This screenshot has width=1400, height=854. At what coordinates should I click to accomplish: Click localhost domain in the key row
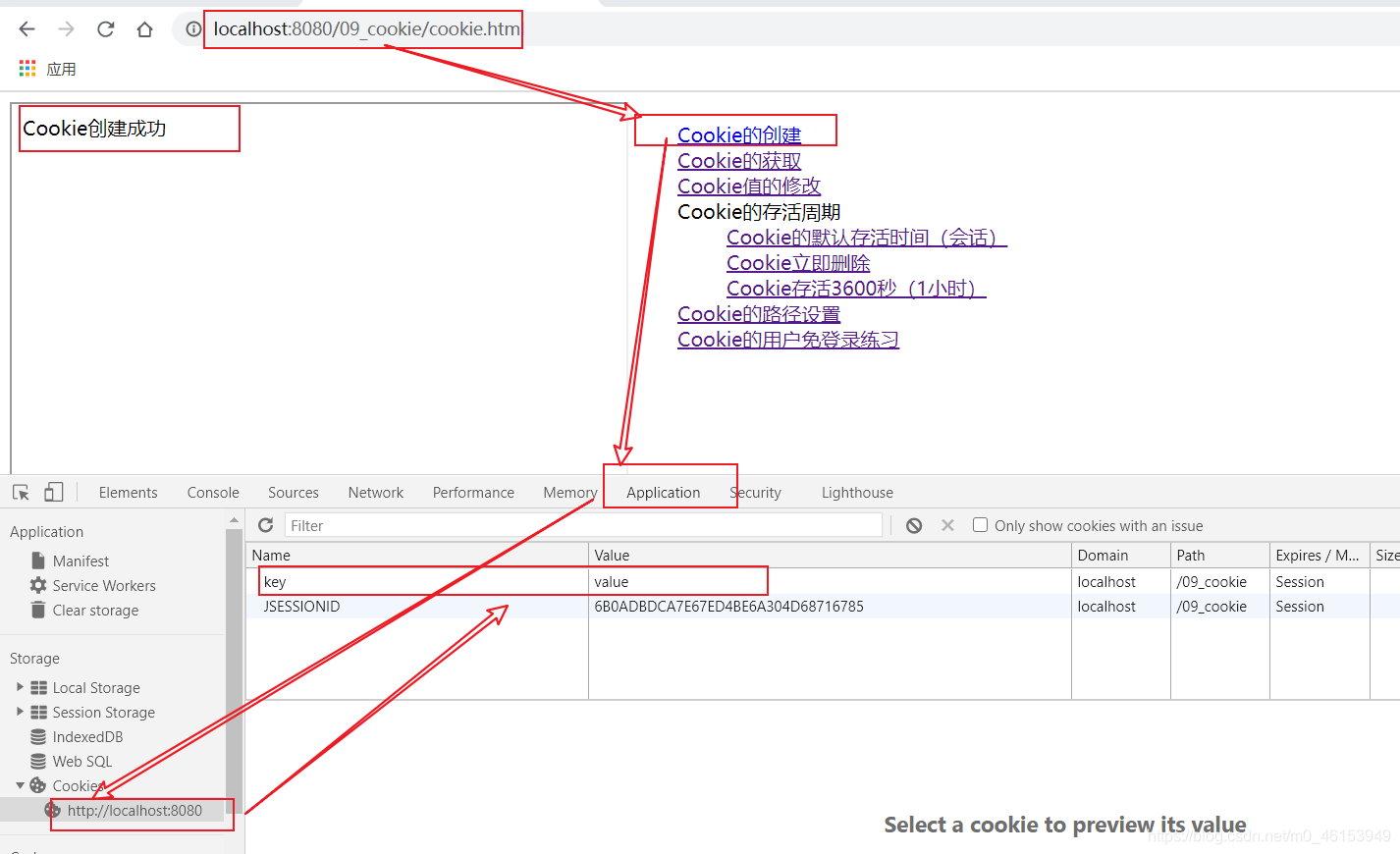[x=1106, y=581]
